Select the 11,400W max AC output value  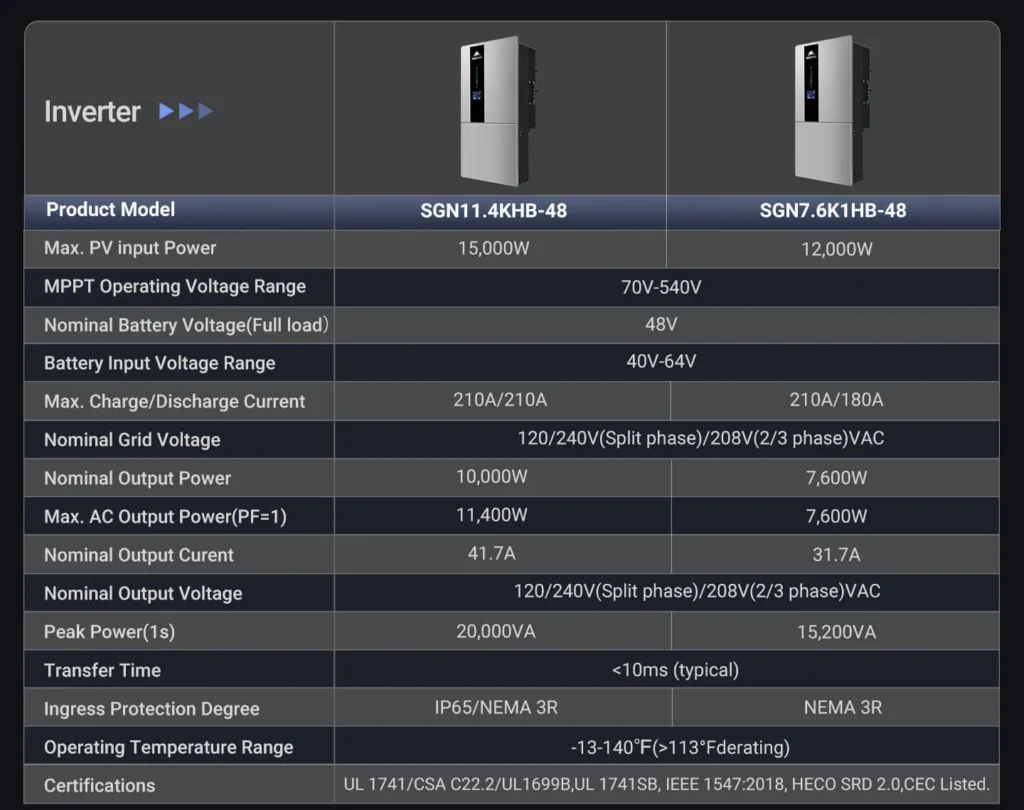click(x=492, y=516)
